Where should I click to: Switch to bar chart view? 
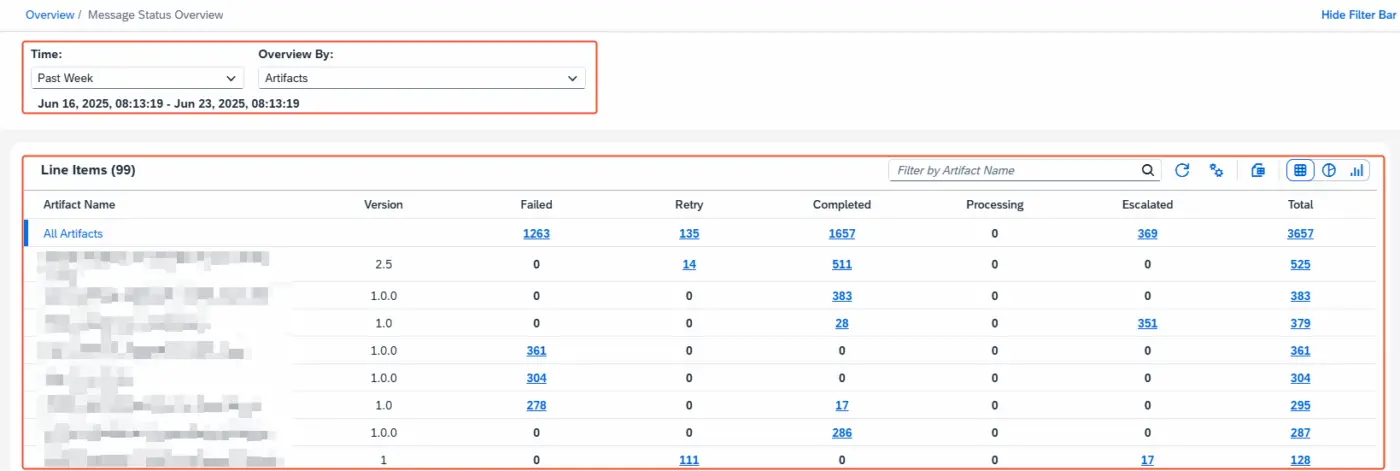(1357, 171)
